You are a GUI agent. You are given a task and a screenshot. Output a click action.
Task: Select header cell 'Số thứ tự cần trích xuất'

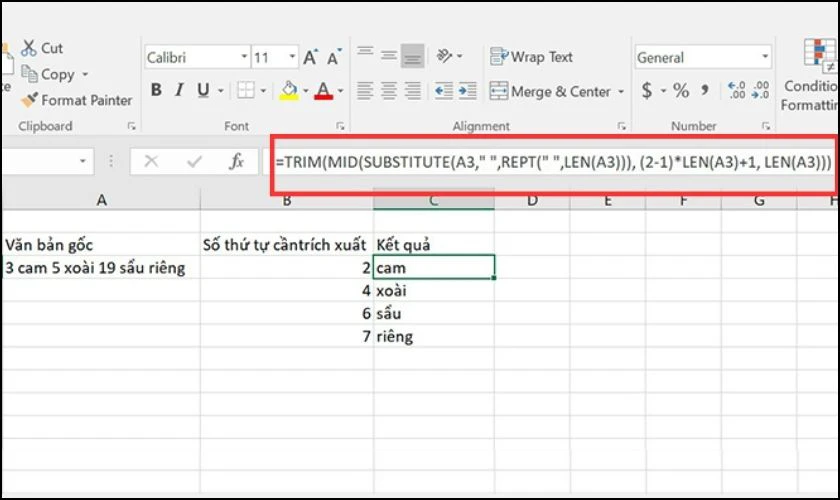click(x=287, y=245)
